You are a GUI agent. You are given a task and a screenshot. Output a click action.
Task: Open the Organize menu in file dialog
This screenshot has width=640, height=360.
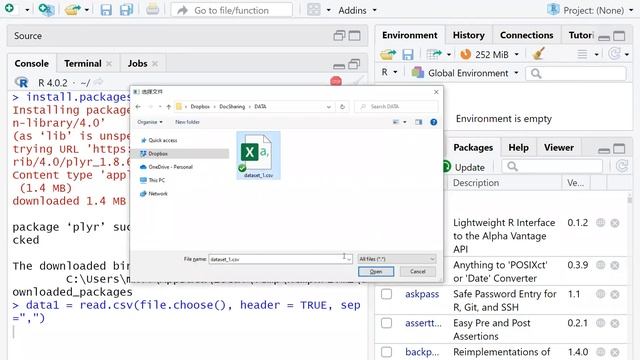[150, 122]
